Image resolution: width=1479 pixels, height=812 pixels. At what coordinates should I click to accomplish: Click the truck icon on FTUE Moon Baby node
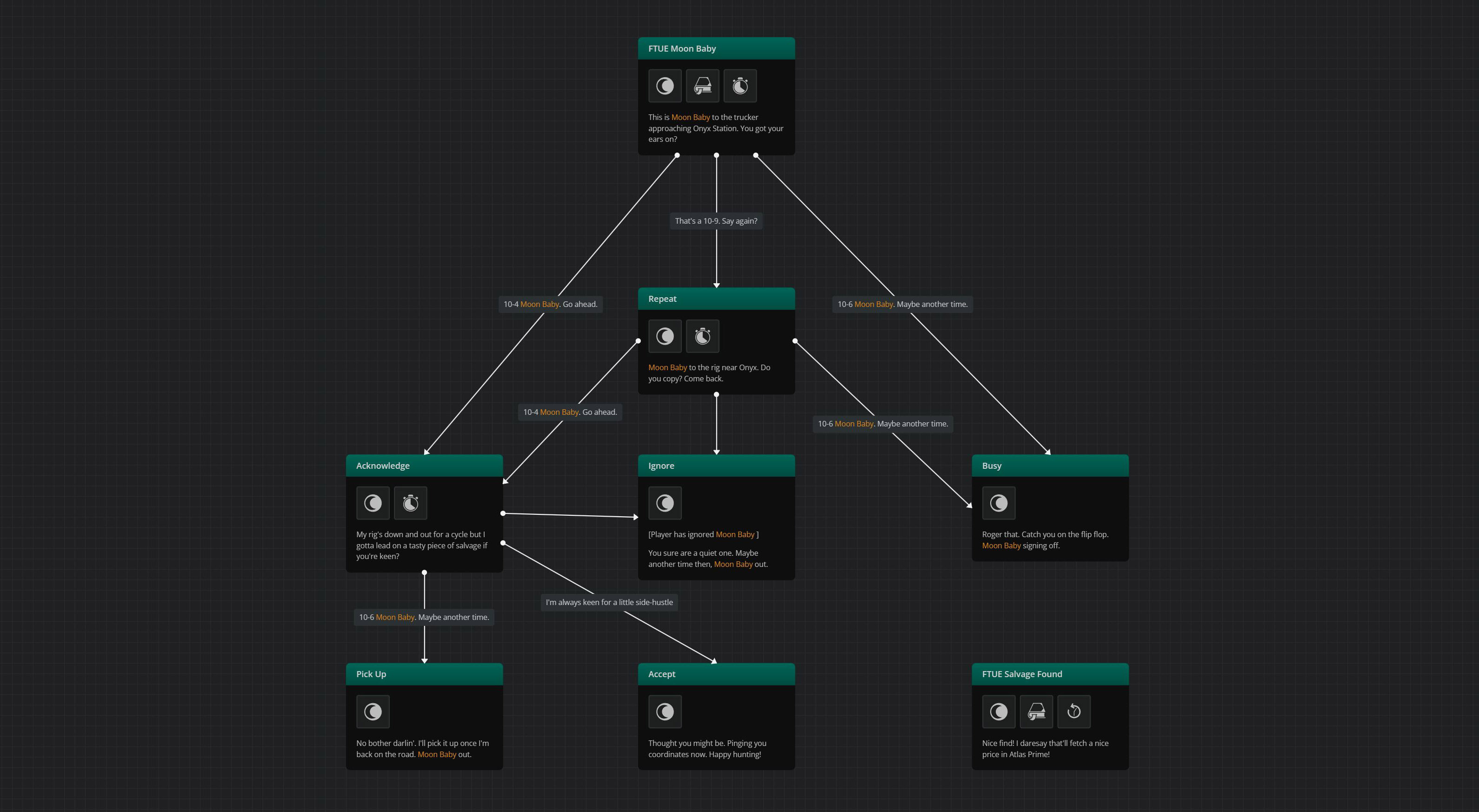702,86
